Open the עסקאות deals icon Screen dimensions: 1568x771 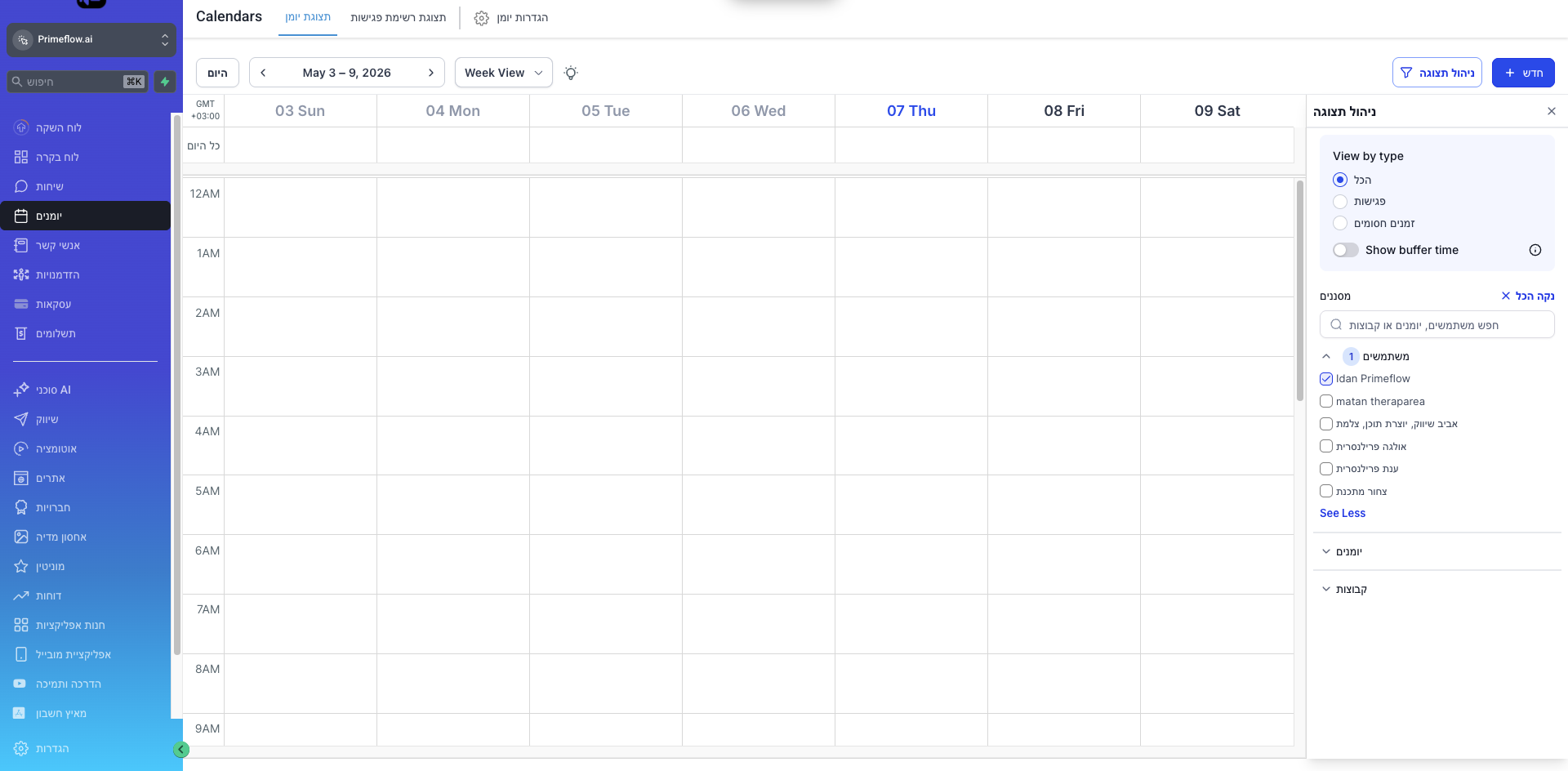[x=21, y=304]
